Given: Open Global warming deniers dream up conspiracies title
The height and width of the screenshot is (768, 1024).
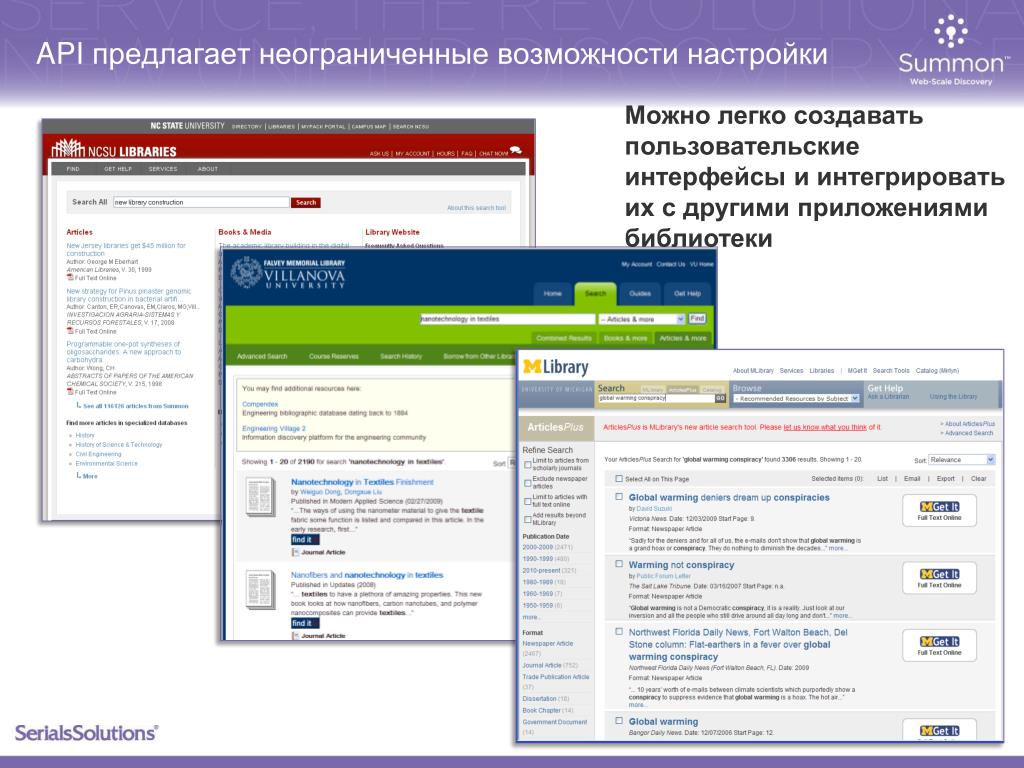Looking at the screenshot, I should [x=729, y=498].
